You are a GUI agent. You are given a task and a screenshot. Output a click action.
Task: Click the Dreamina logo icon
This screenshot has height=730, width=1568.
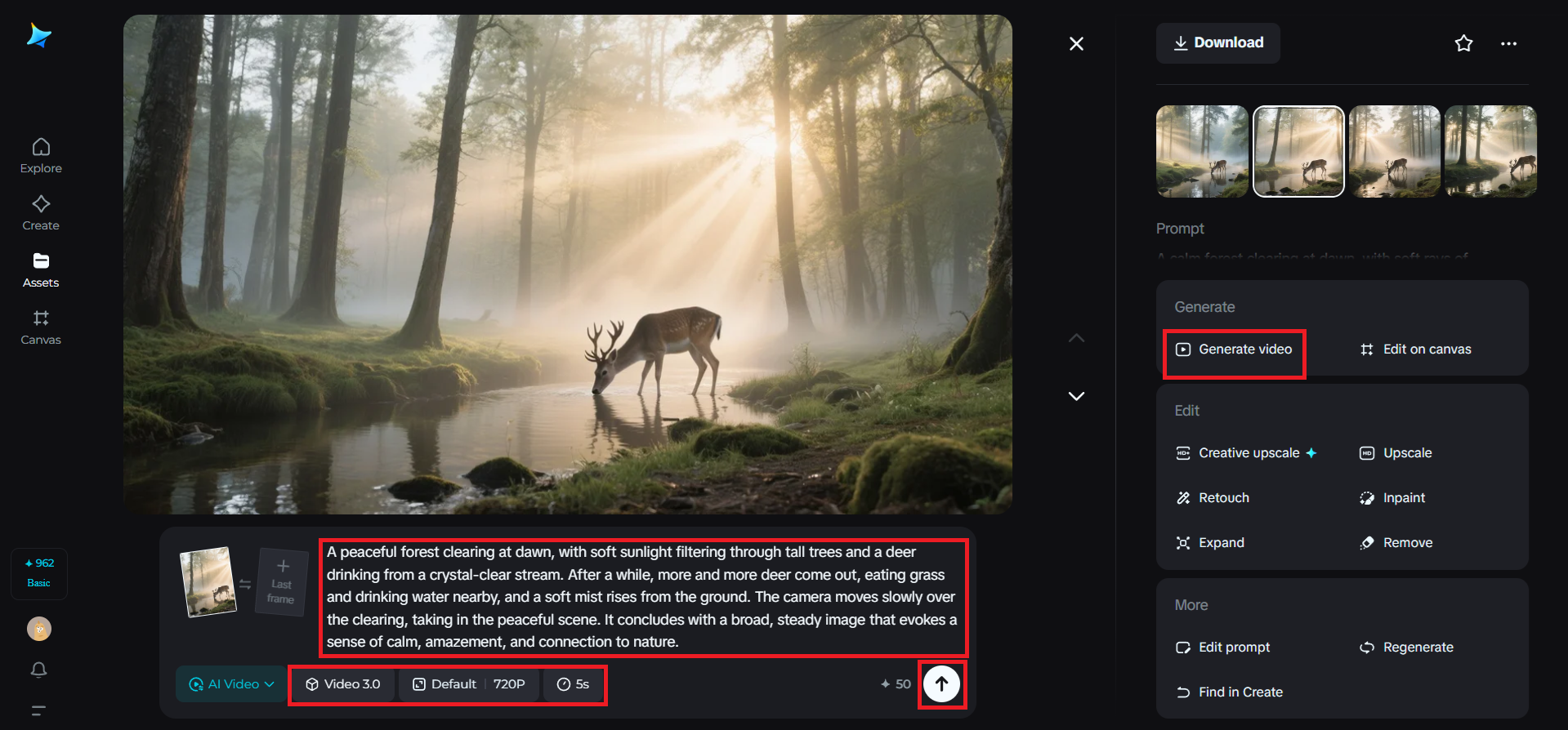[39, 35]
